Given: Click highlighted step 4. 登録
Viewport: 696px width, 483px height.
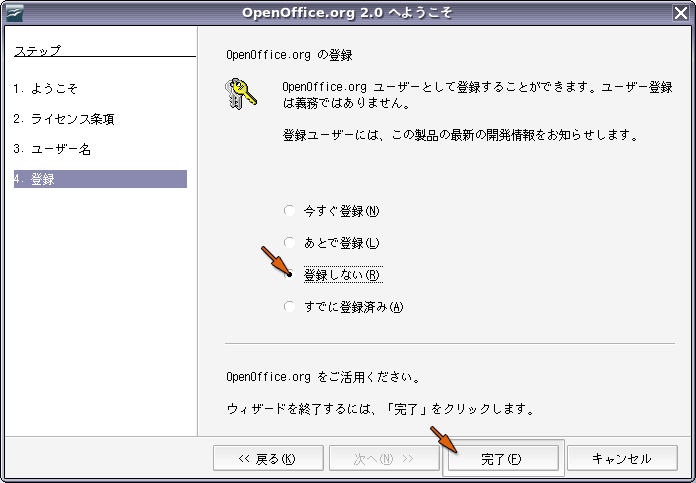Looking at the screenshot, I should (x=100, y=179).
